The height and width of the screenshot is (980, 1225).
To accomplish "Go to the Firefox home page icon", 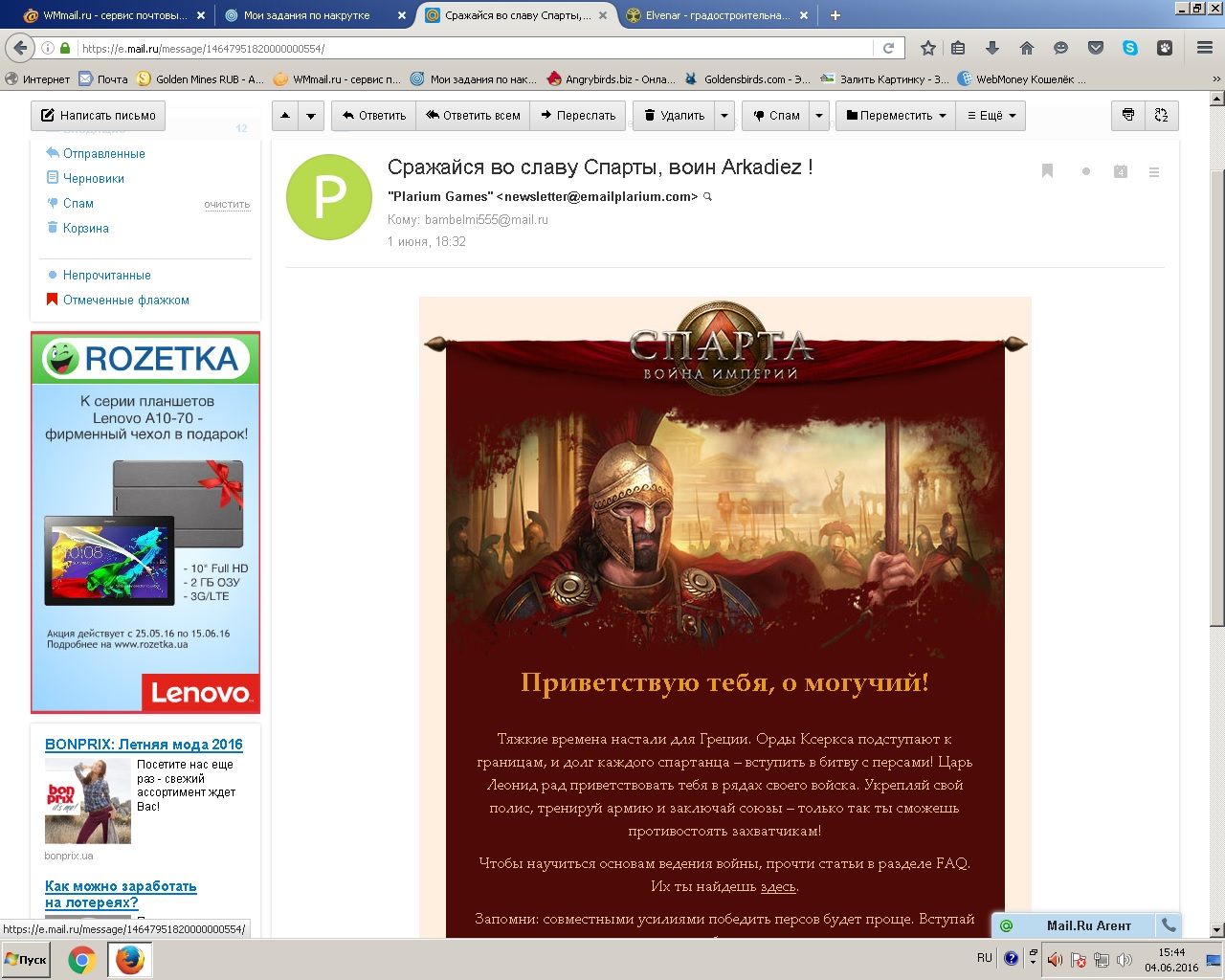I will [x=1027, y=48].
